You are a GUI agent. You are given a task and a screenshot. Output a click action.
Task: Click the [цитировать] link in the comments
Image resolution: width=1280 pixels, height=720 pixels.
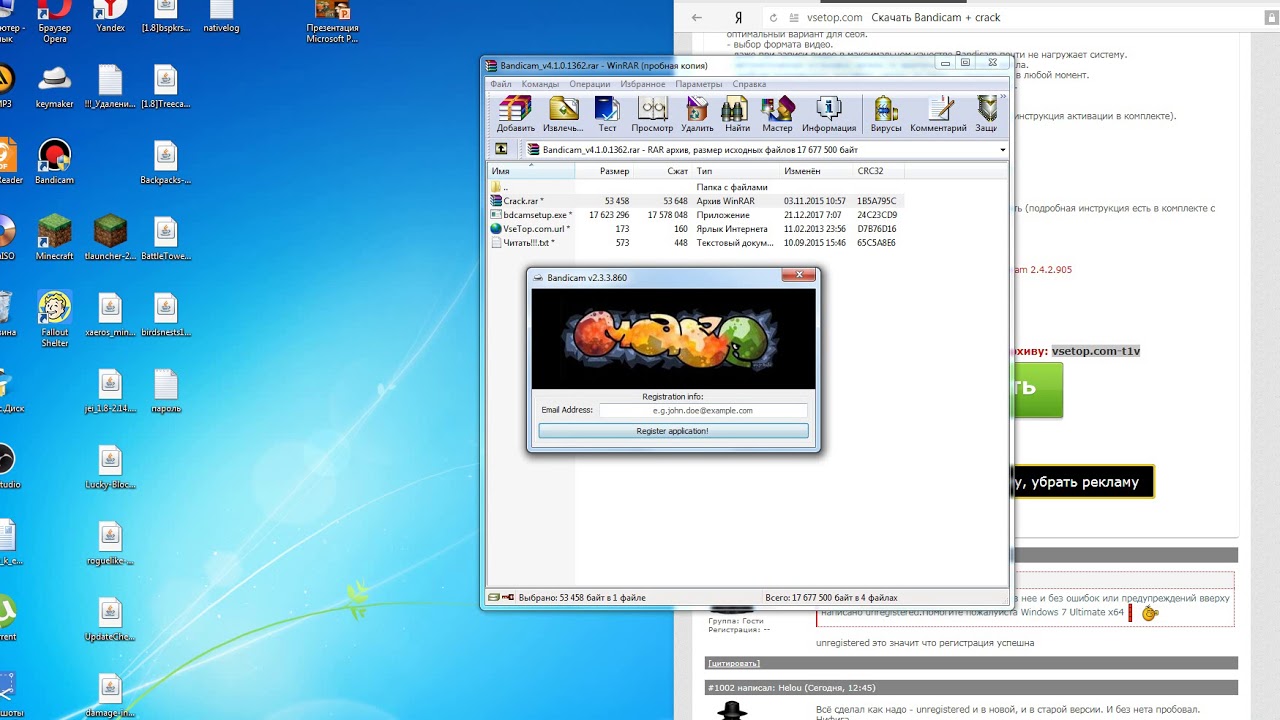click(x=733, y=663)
